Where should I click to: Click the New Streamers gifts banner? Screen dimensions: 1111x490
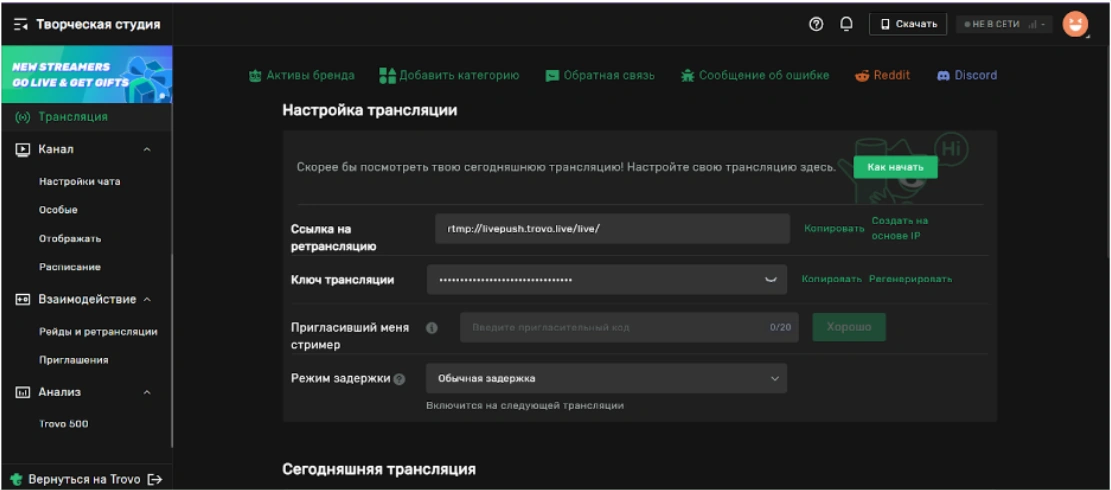click(x=86, y=74)
